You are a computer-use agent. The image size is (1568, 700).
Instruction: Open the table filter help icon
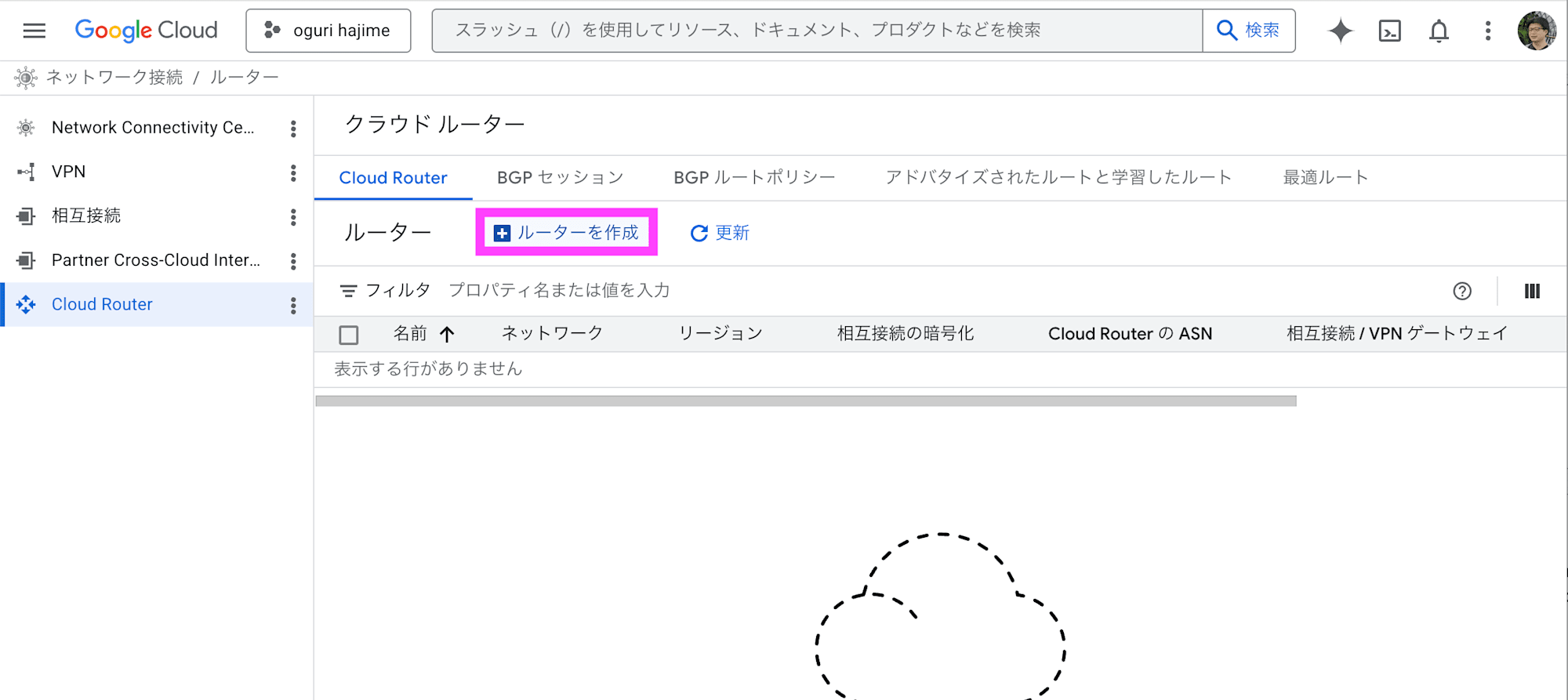[x=1462, y=291]
